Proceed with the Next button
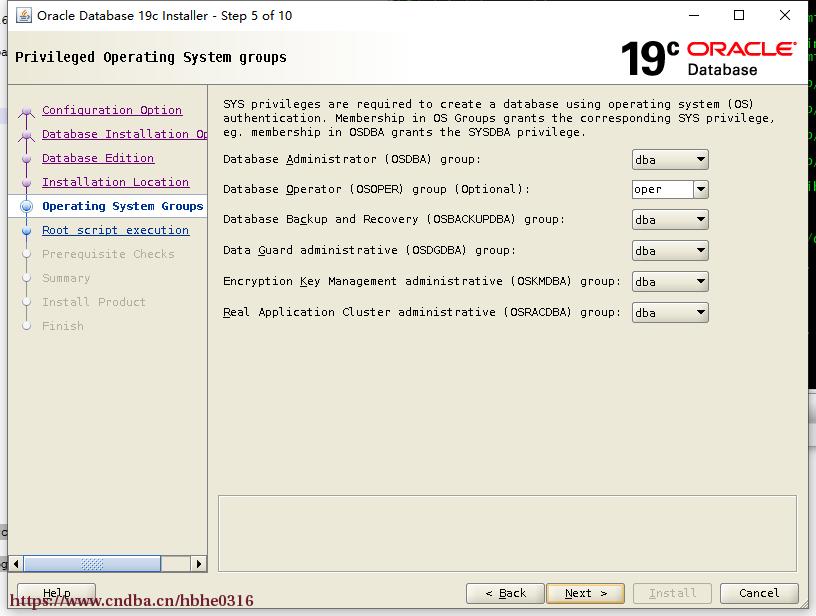The width and height of the screenshot is (816, 616). click(585, 593)
